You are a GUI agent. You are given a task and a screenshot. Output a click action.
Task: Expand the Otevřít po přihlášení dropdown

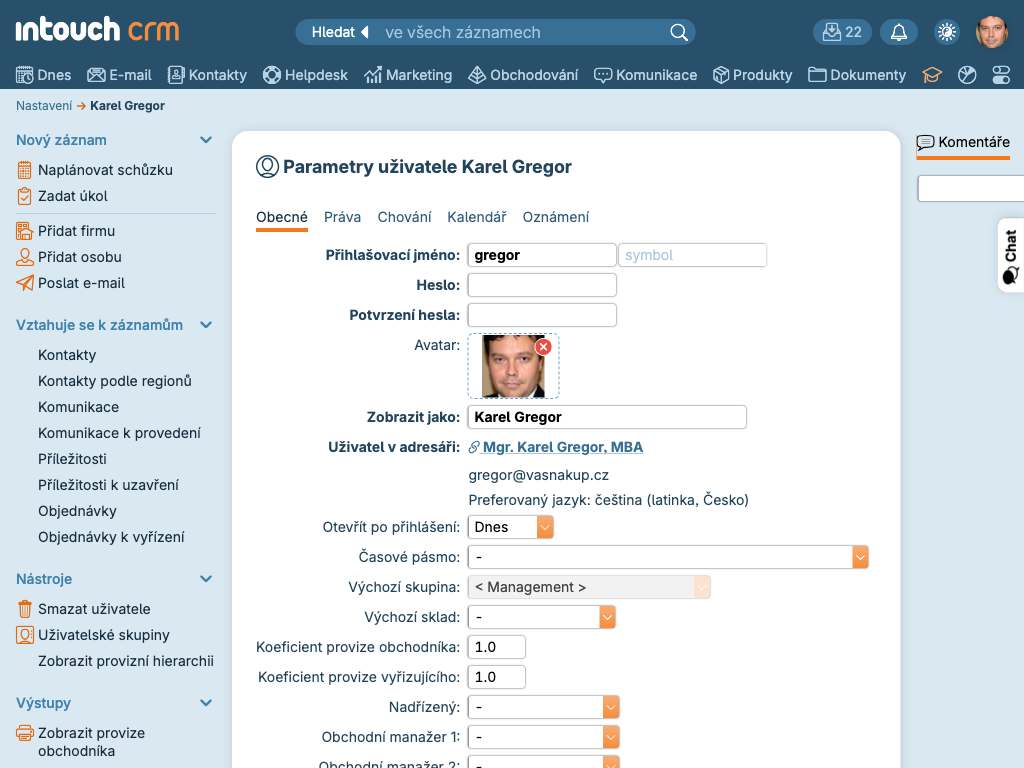click(545, 527)
